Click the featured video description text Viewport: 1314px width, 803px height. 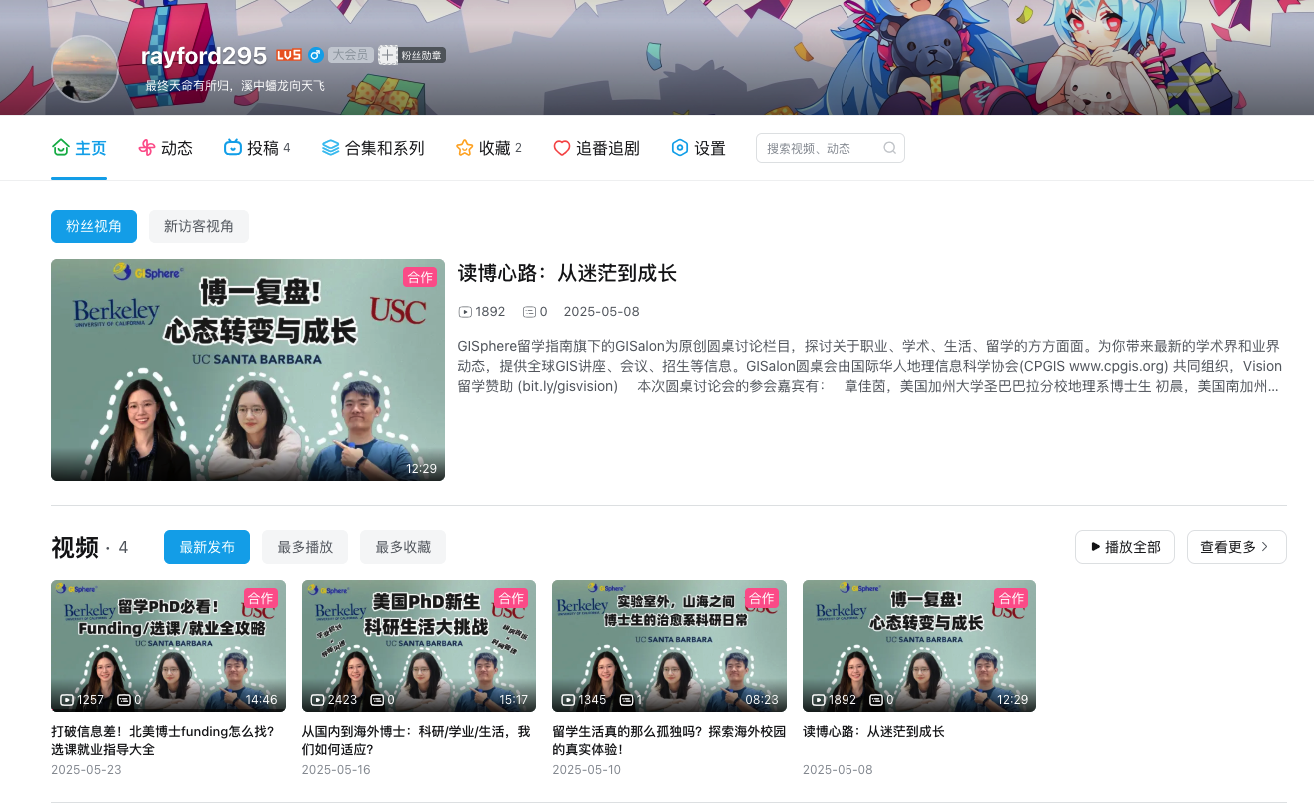tap(869, 366)
